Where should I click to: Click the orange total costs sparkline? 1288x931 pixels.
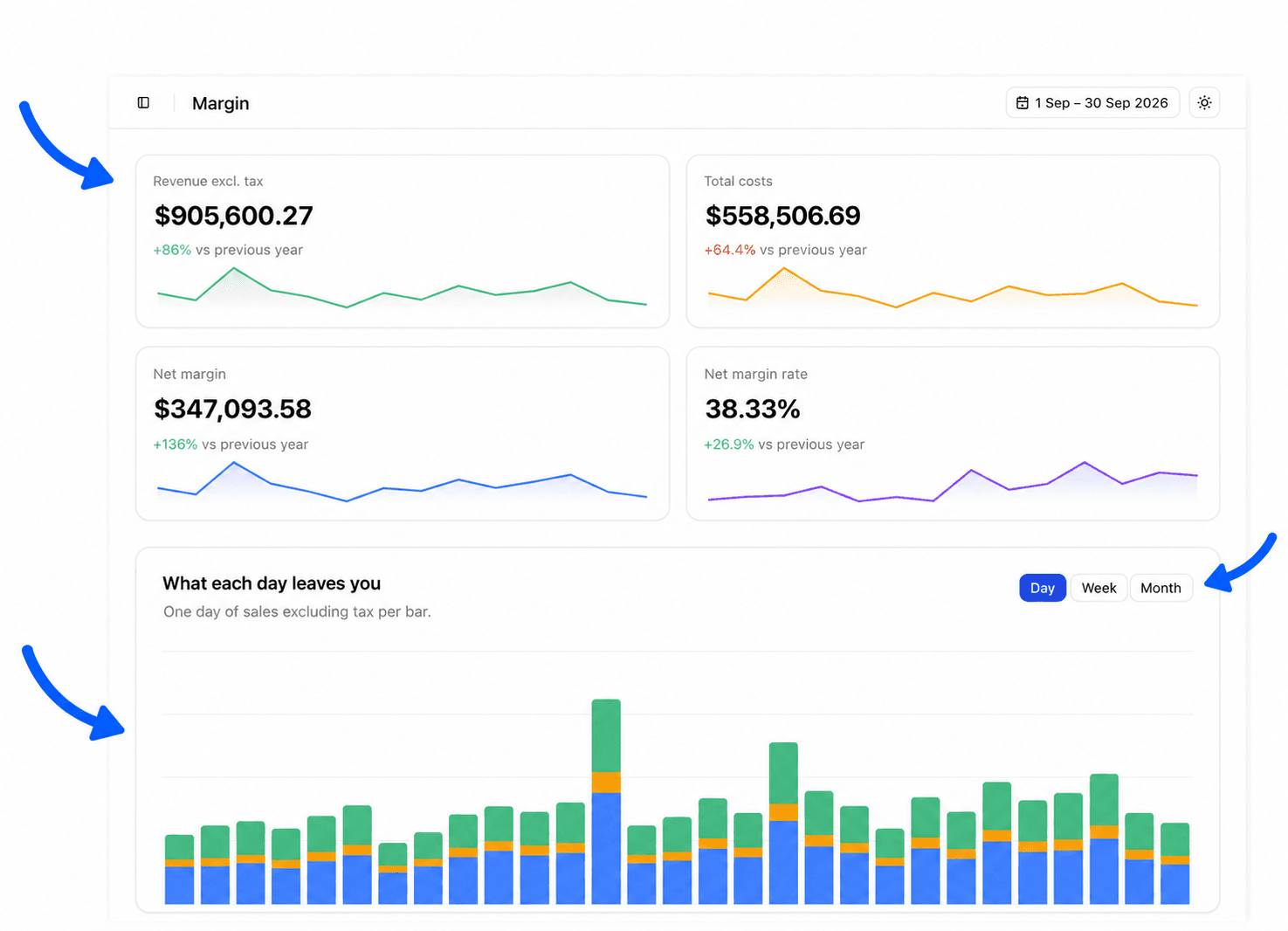(953, 288)
